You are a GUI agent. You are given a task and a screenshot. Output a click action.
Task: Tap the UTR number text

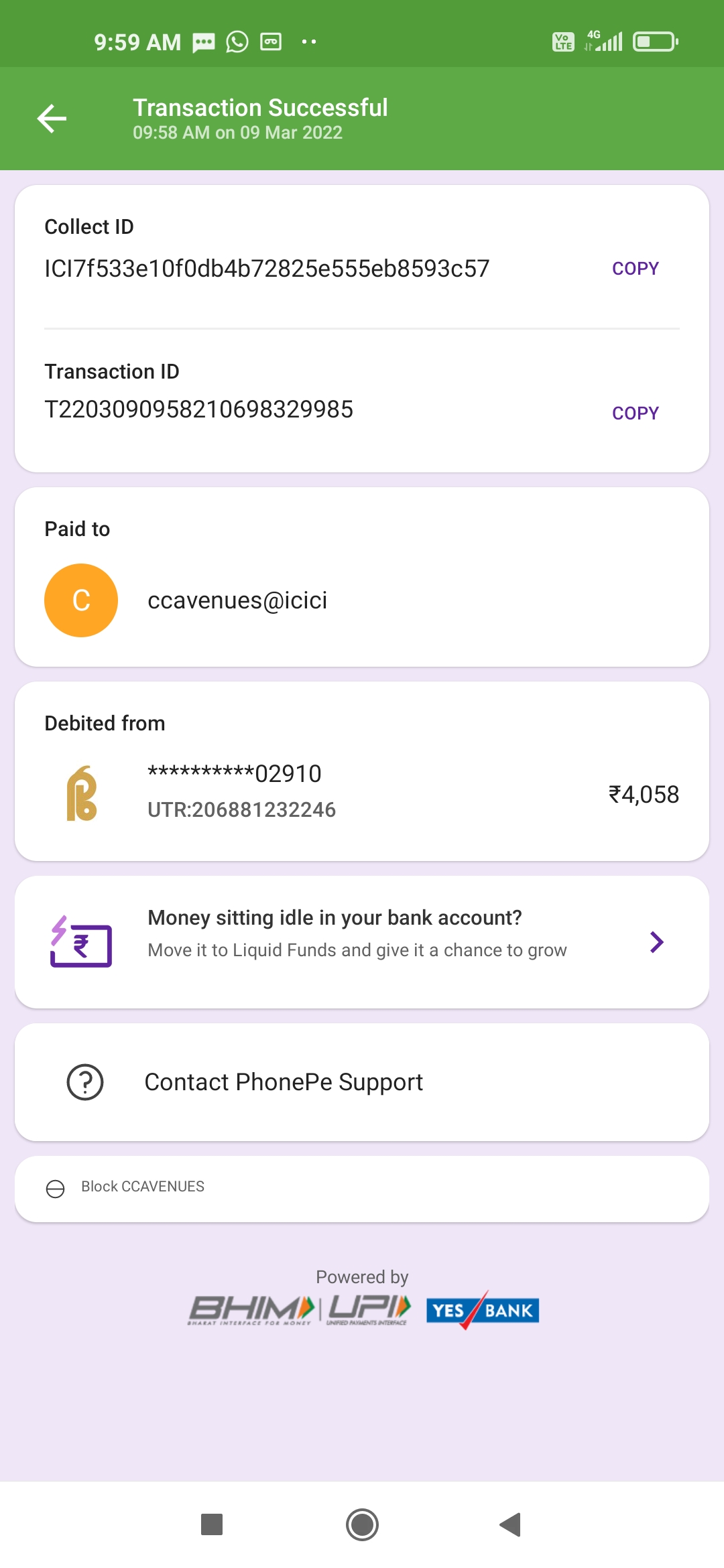point(241,810)
